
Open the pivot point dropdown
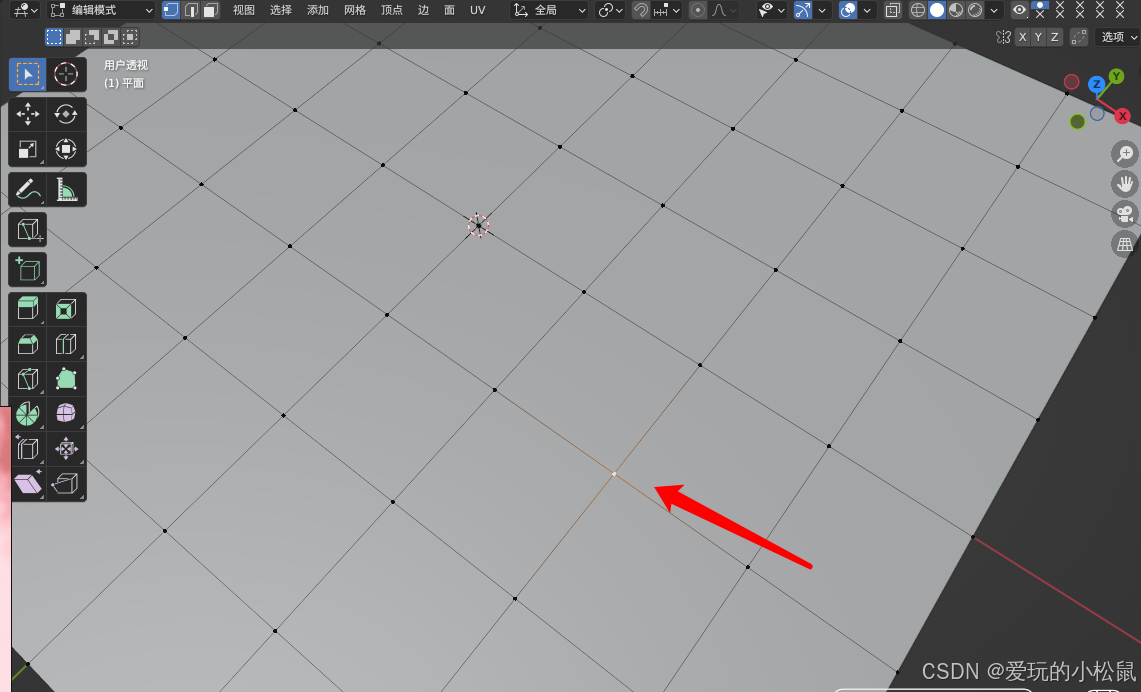coord(610,10)
